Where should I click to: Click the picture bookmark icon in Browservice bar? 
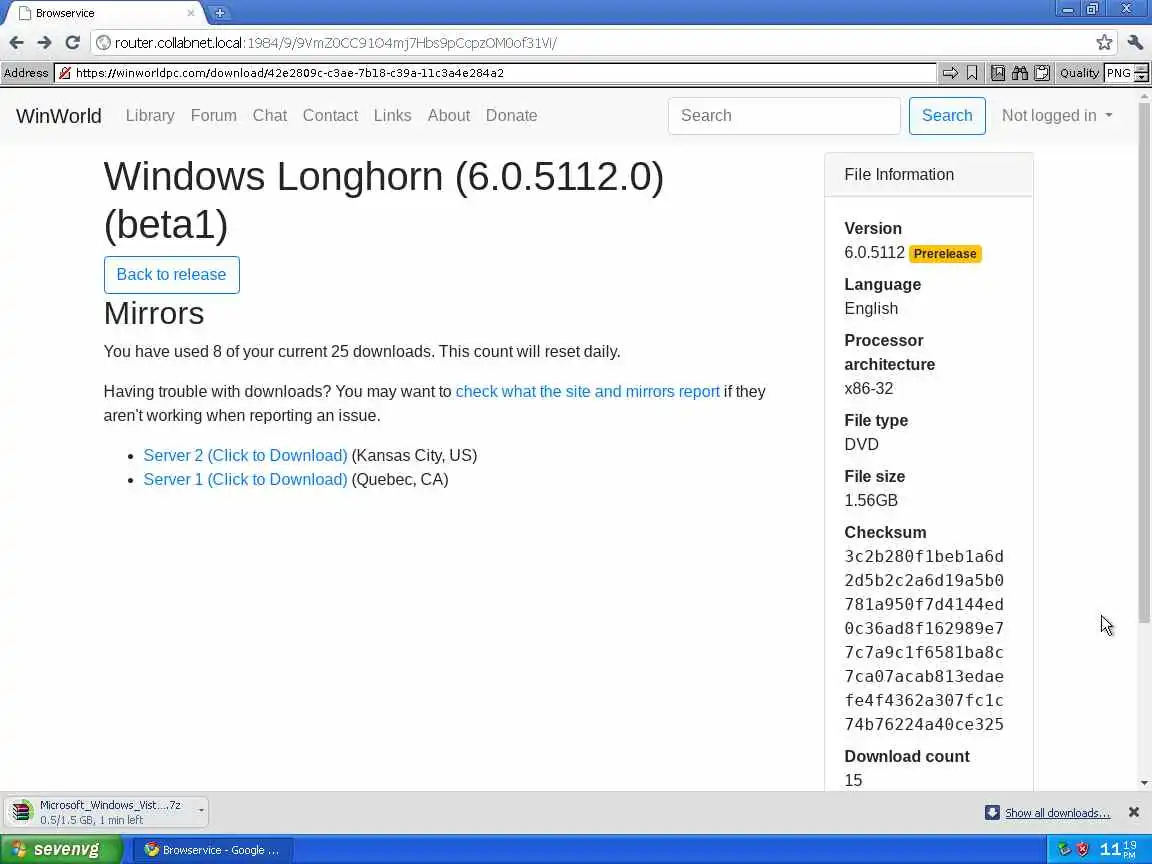998,73
